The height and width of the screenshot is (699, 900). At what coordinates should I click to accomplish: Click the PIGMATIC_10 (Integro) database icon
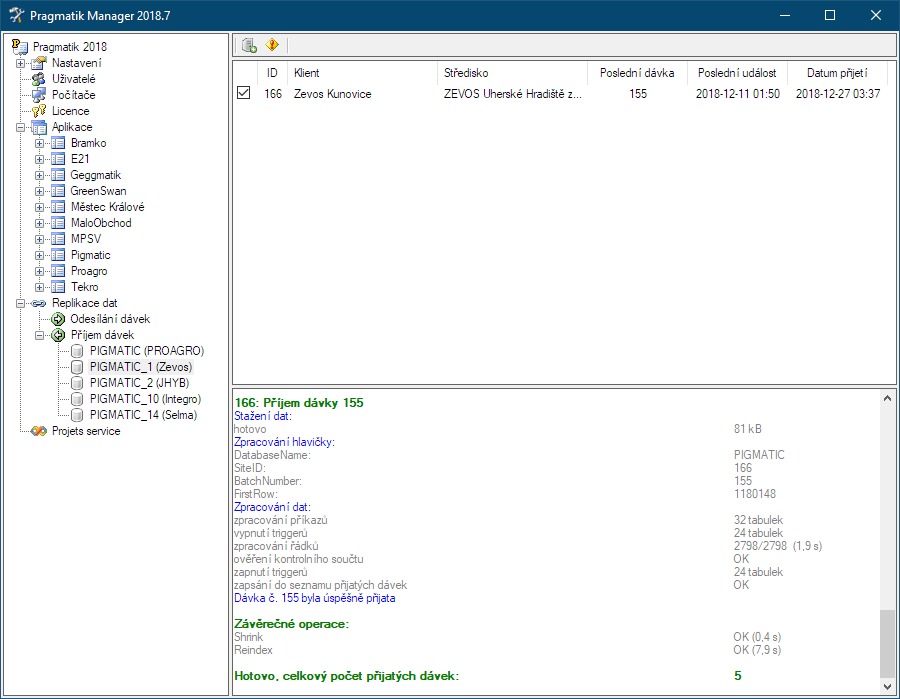[77, 399]
